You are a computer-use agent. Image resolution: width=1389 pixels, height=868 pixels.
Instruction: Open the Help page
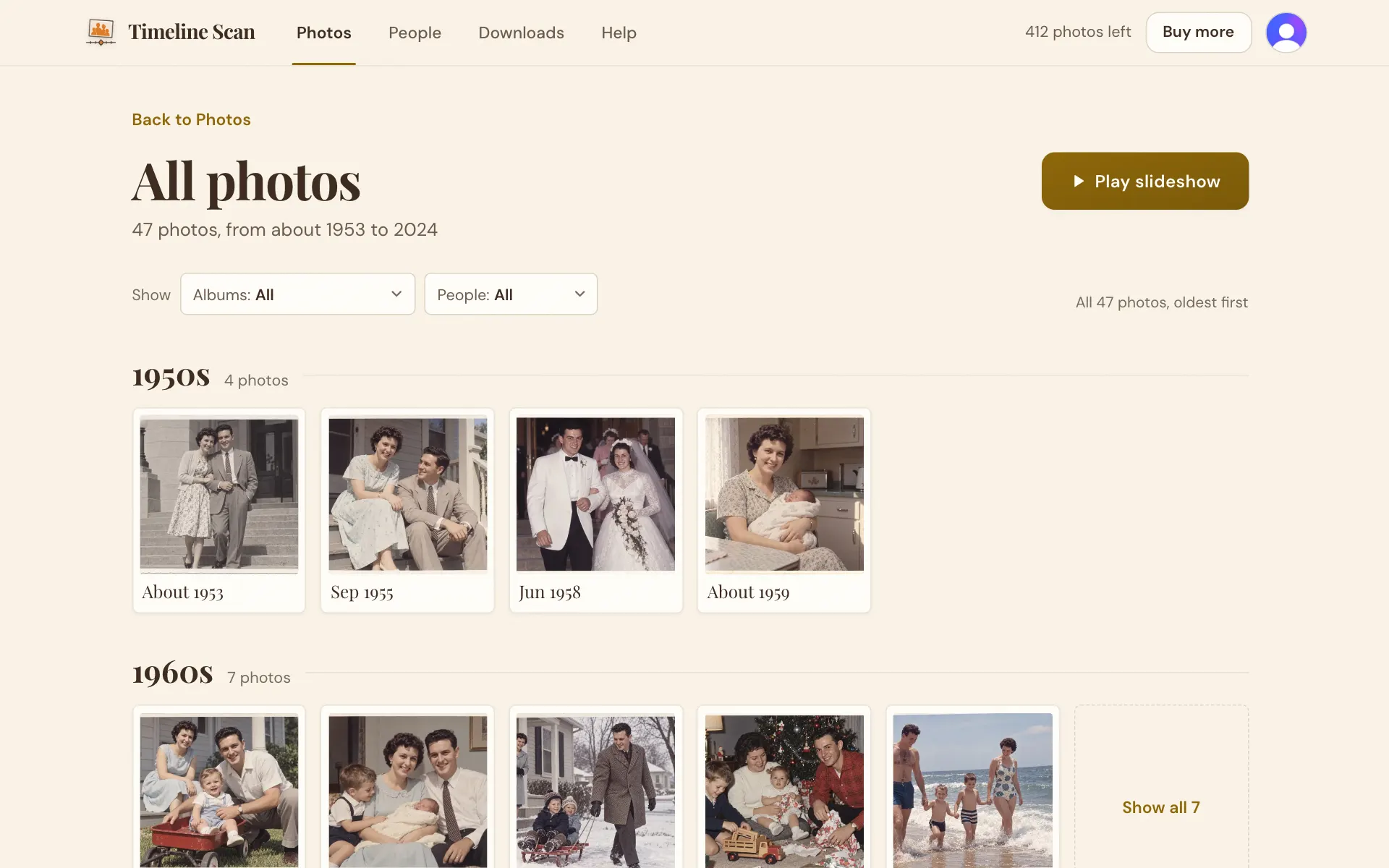tap(619, 33)
